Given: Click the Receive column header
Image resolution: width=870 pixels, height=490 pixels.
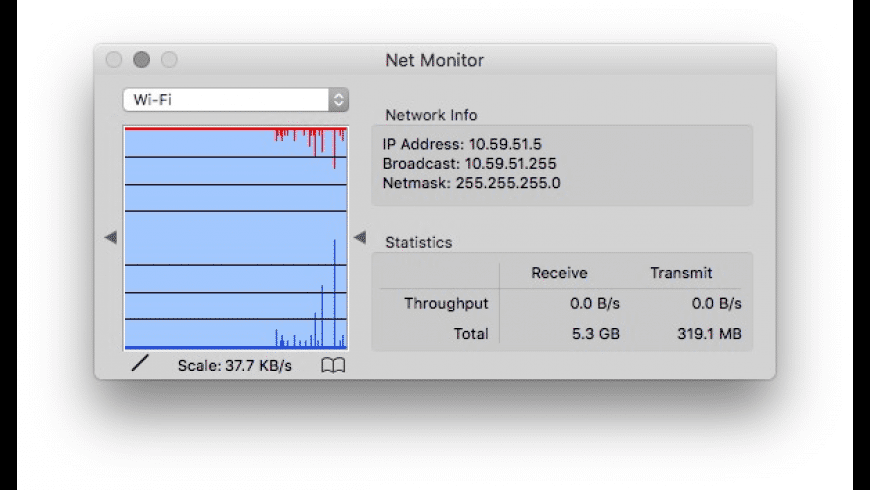Looking at the screenshot, I should pyautogui.click(x=559, y=273).
